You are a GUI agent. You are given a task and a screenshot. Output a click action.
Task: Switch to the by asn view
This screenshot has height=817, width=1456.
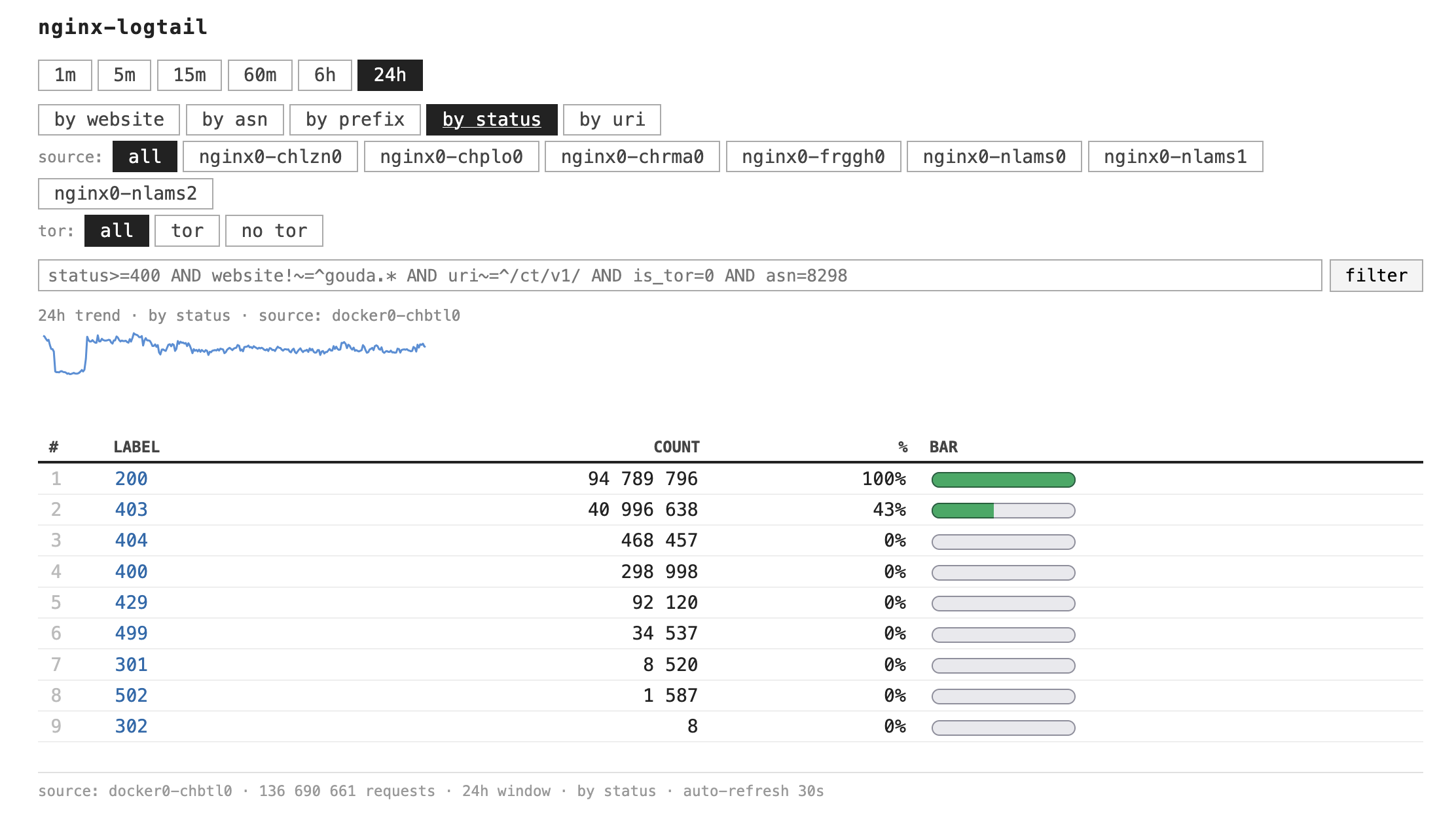click(234, 120)
